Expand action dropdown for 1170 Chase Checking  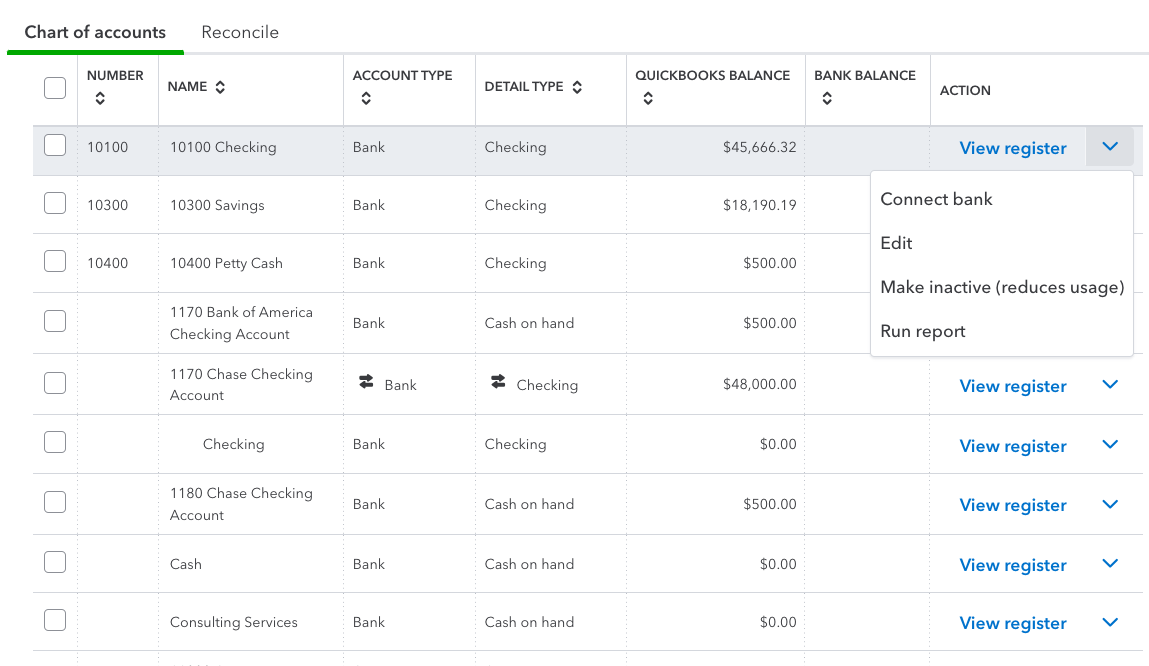pos(1109,385)
